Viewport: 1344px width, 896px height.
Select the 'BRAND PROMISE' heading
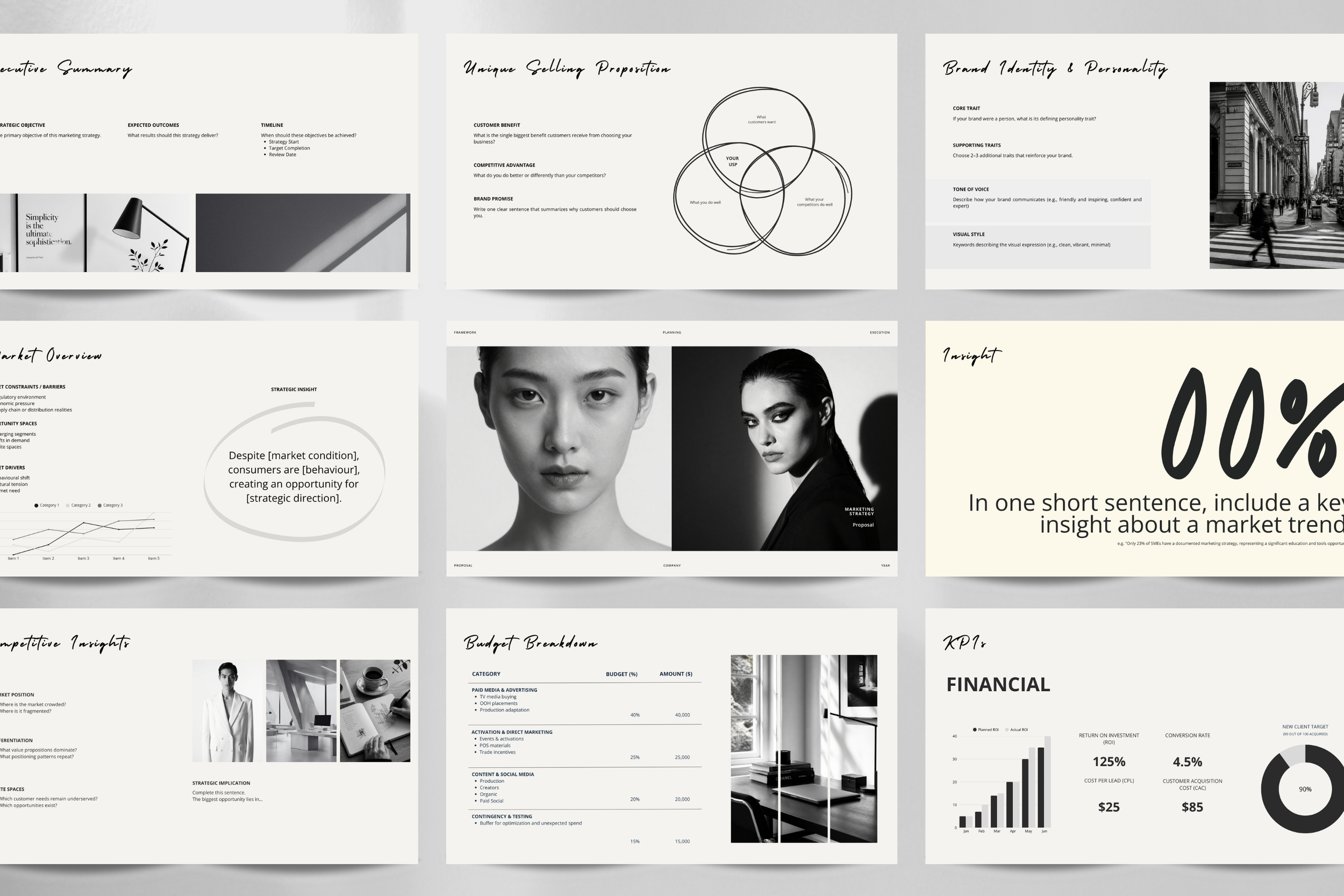(493, 199)
